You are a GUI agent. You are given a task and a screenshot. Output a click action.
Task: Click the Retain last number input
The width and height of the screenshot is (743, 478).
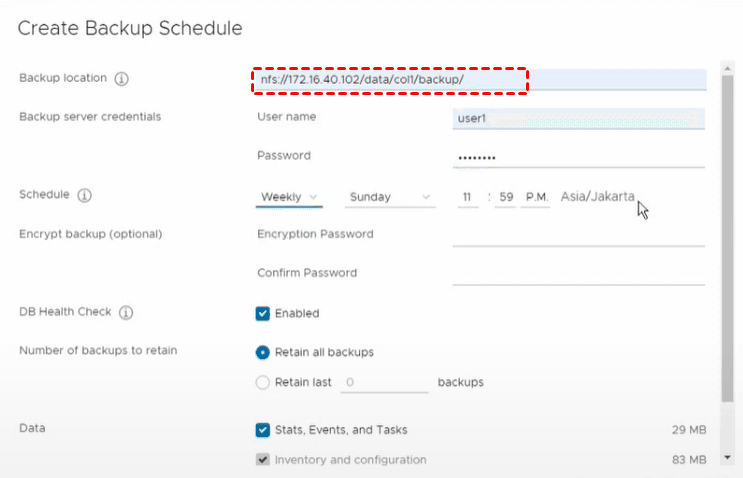point(384,382)
